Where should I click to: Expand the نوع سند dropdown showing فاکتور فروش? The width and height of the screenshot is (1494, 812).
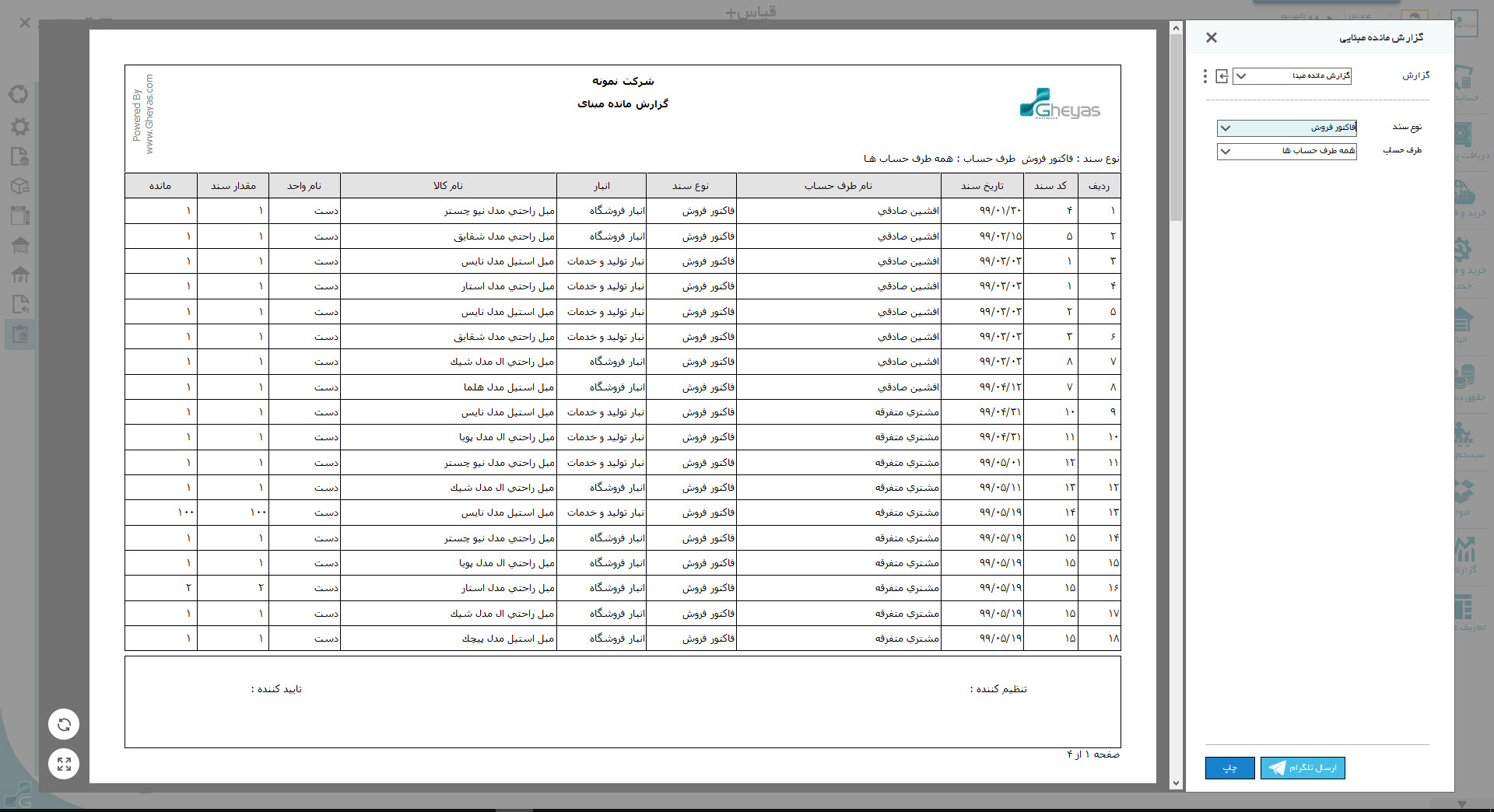coord(1287,128)
